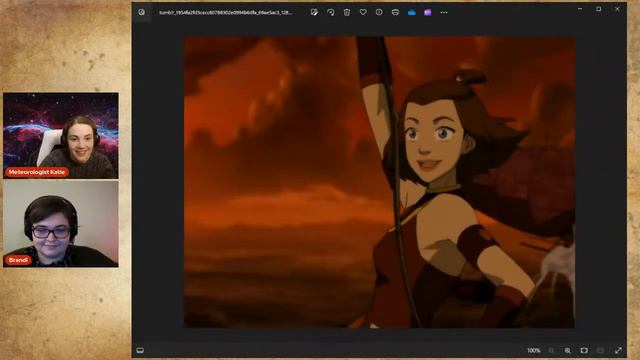Open the three-dot See more menu

click(x=444, y=12)
